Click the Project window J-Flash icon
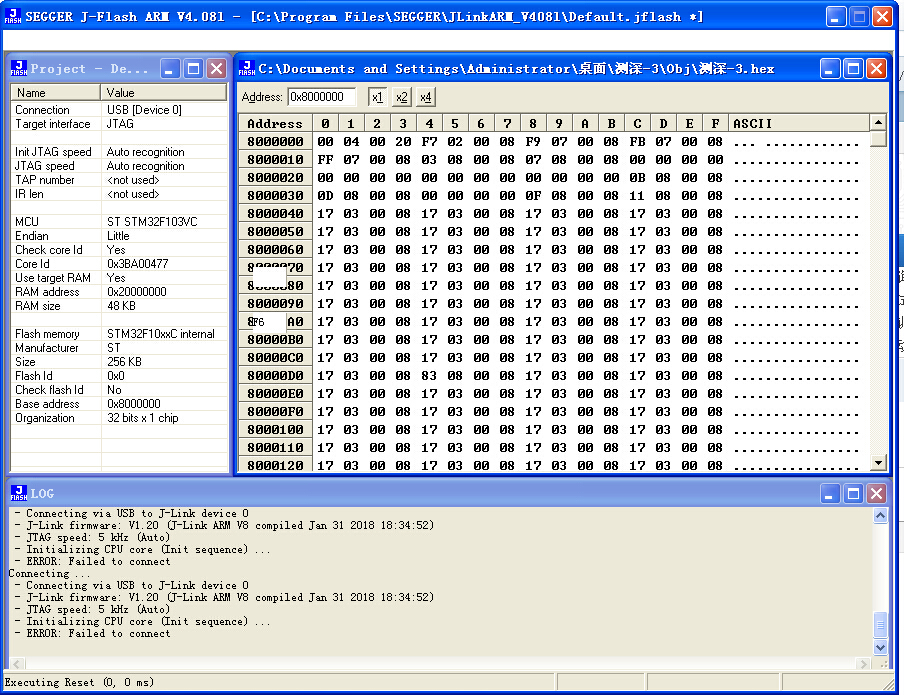 pyautogui.click(x=18, y=68)
